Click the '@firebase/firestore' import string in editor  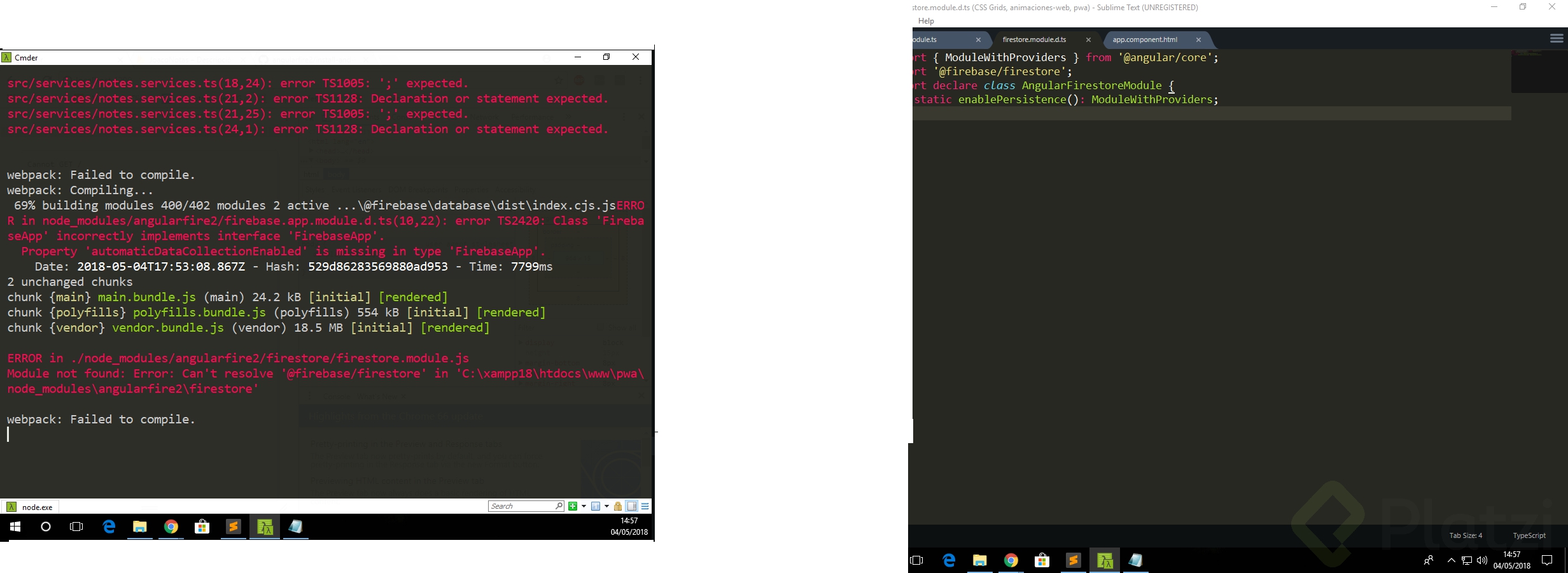(999, 71)
